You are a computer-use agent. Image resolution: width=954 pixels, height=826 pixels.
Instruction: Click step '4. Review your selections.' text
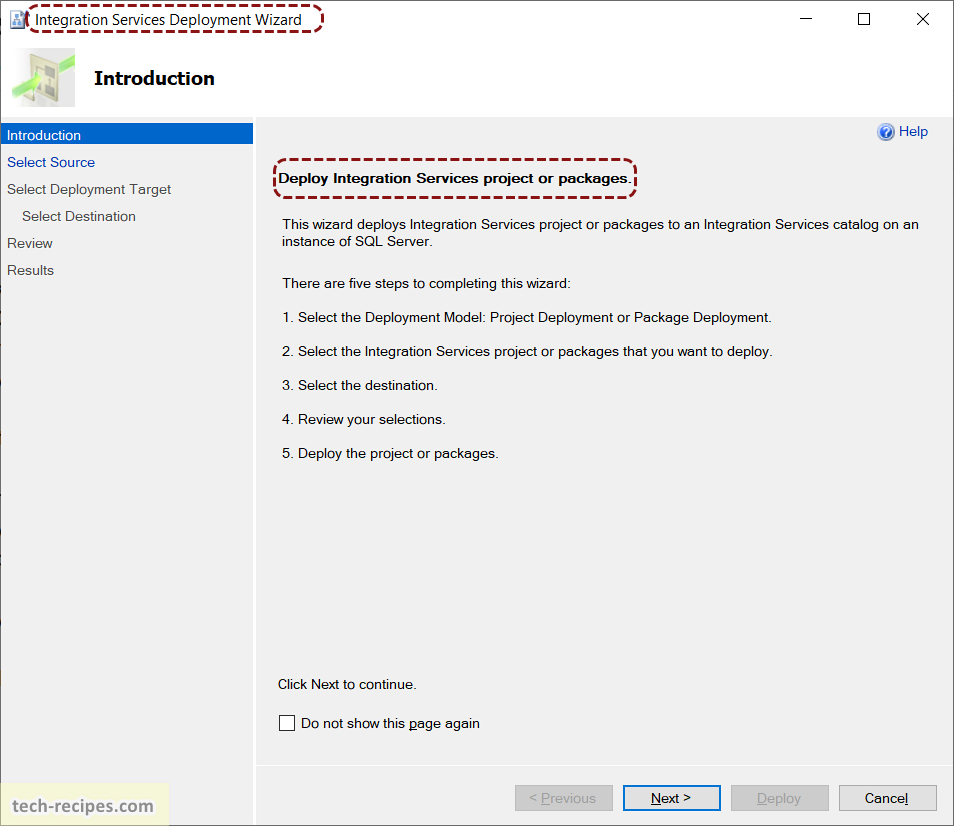tap(364, 419)
